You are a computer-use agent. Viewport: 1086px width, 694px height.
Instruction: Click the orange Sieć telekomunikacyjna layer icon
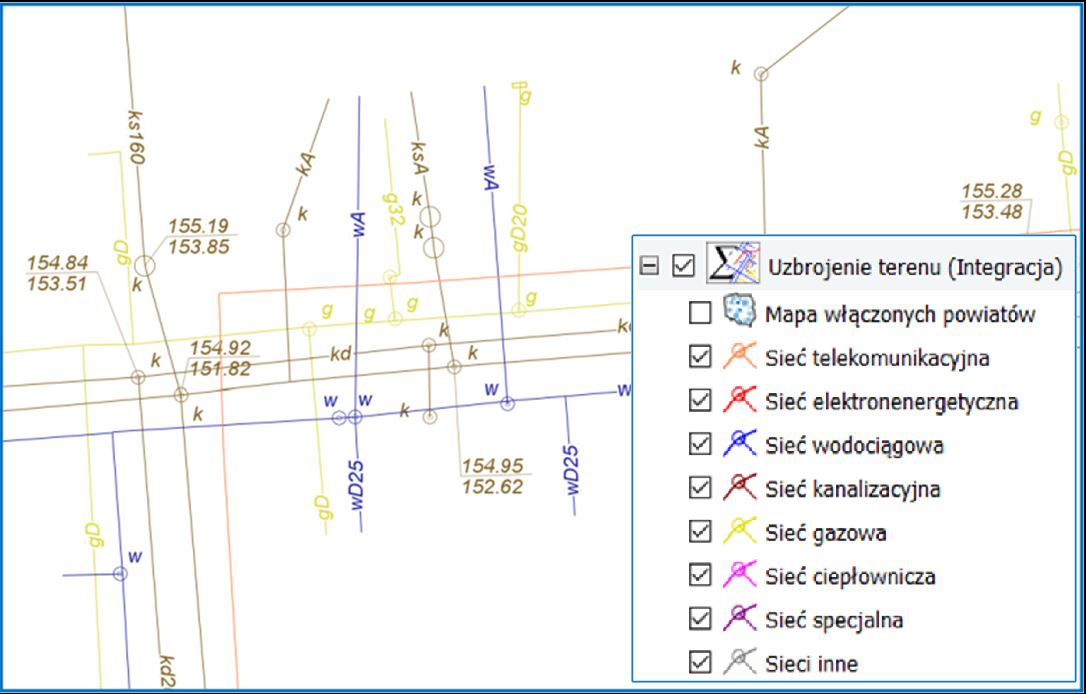[737, 357]
